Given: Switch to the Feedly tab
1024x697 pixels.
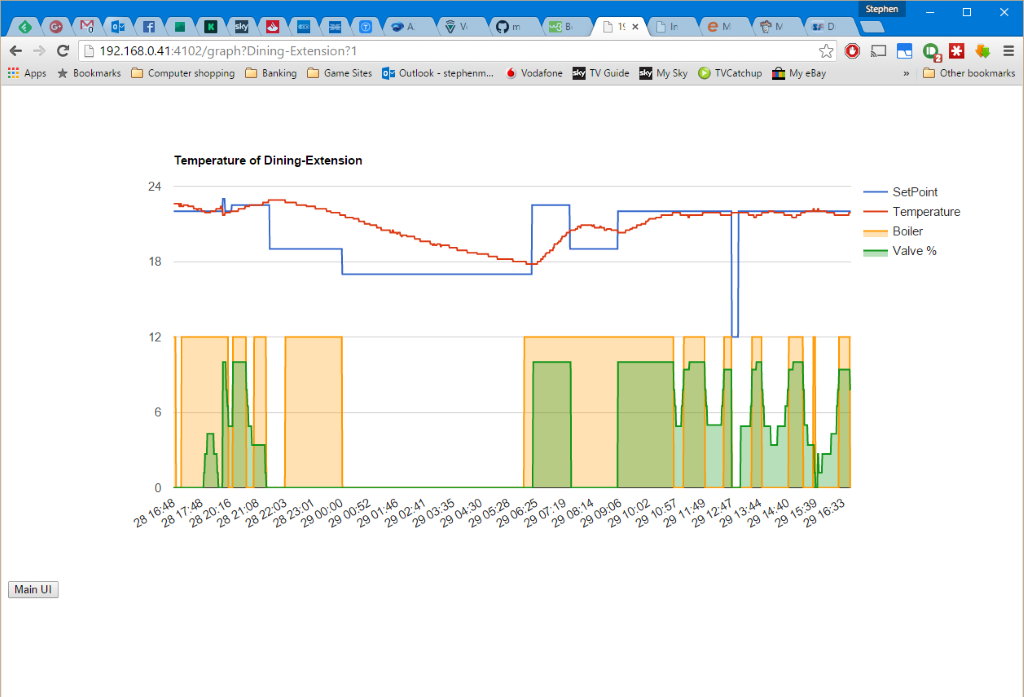Looking at the screenshot, I should click(25, 27).
